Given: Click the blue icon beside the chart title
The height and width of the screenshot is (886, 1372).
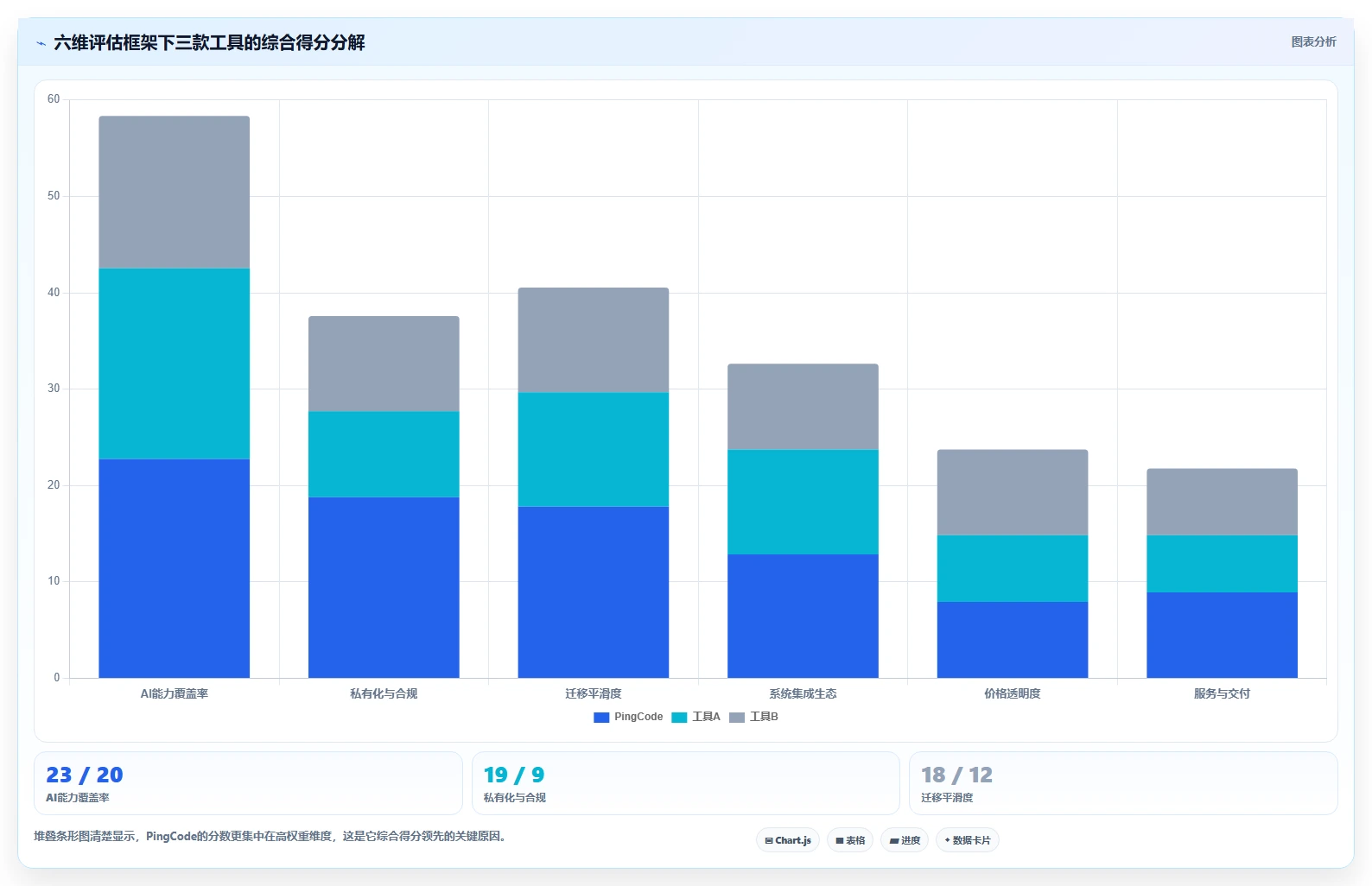Looking at the screenshot, I should point(41,43).
